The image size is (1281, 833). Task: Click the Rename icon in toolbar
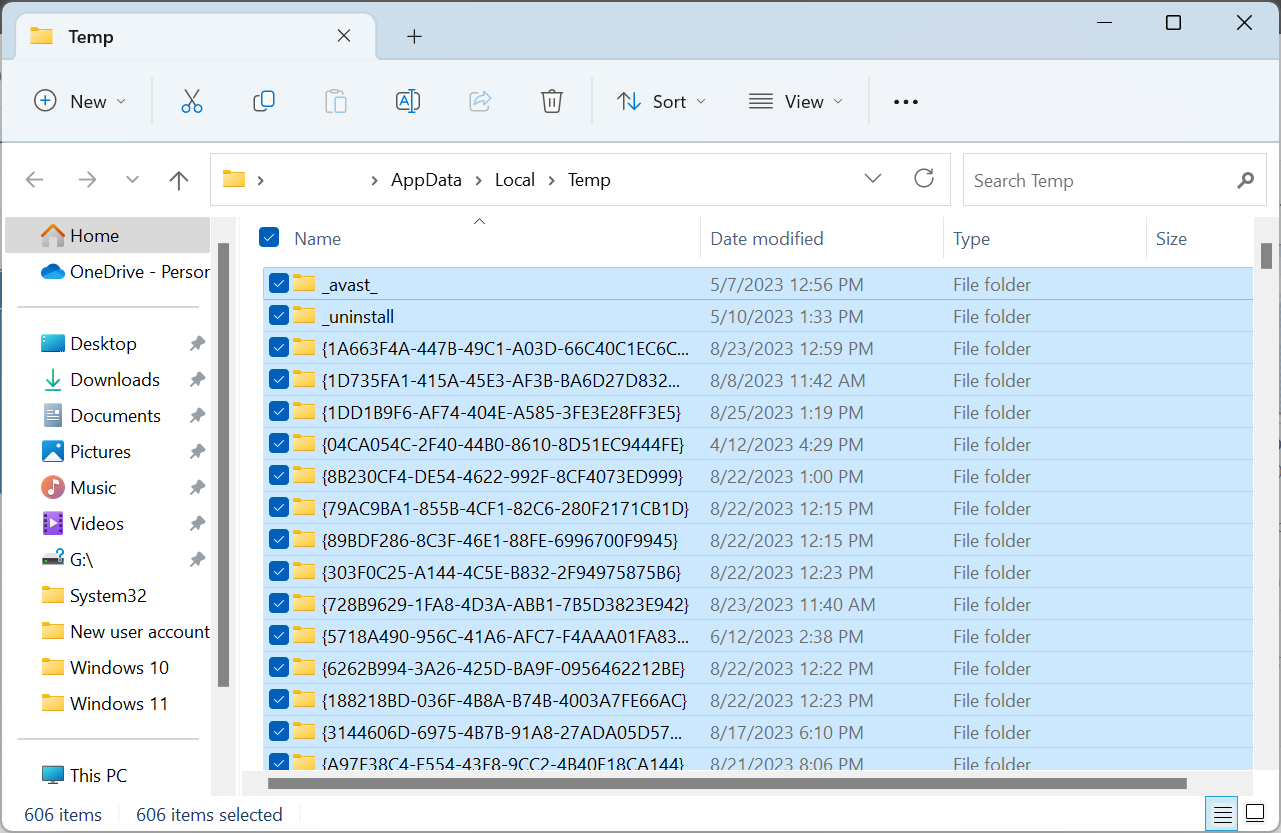tap(408, 101)
